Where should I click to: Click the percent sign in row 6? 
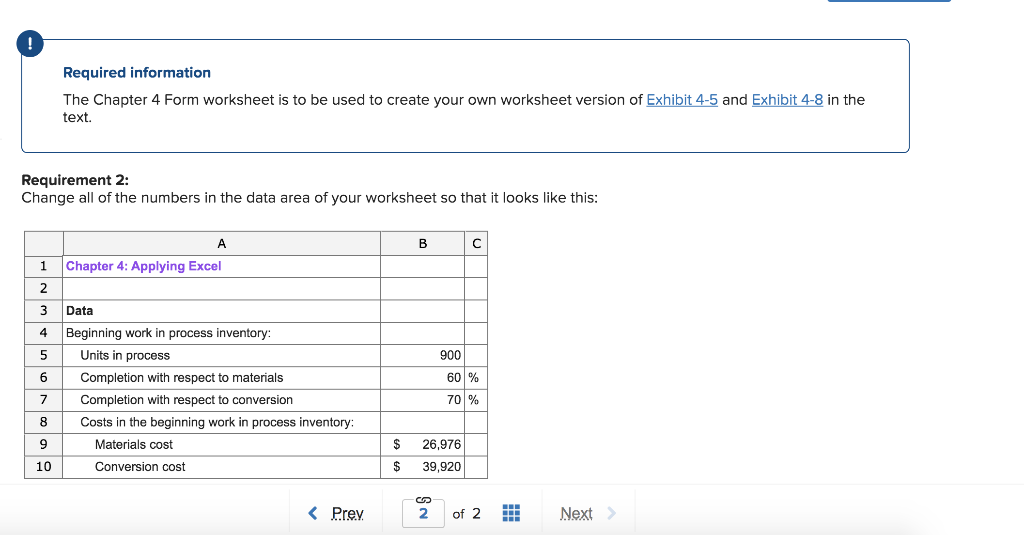tap(473, 378)
